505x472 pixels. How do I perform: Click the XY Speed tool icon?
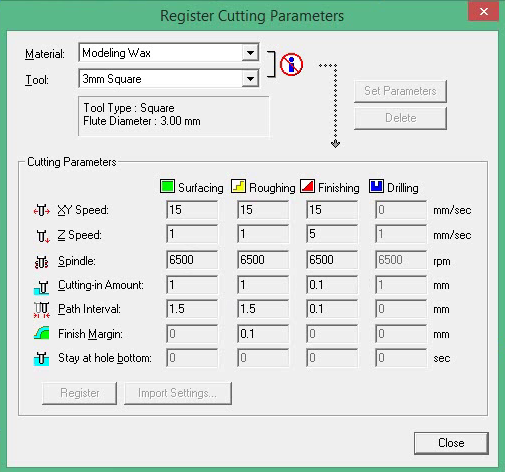(42, 211)
